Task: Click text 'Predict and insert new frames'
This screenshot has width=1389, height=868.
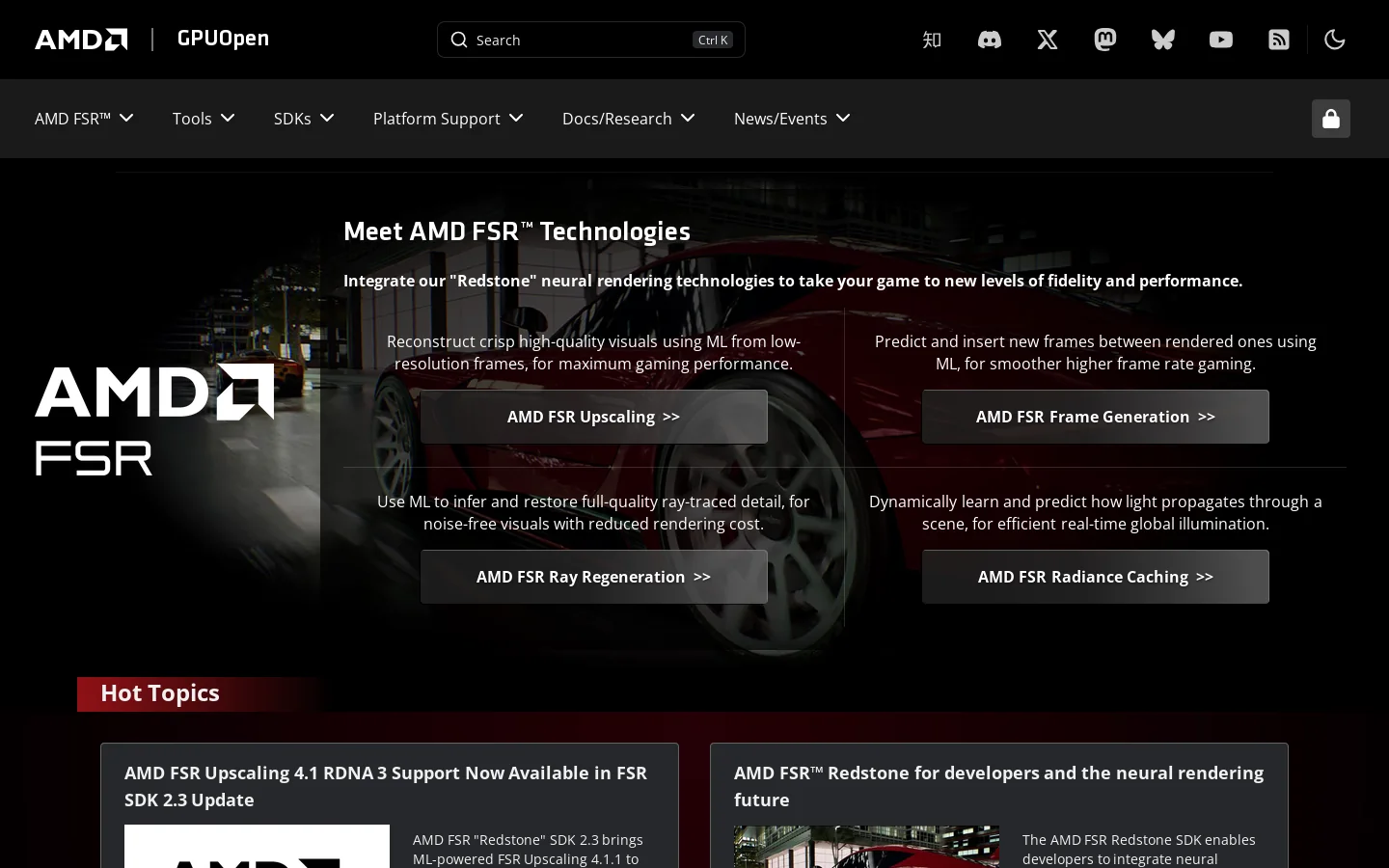Action: coord(982,341)
